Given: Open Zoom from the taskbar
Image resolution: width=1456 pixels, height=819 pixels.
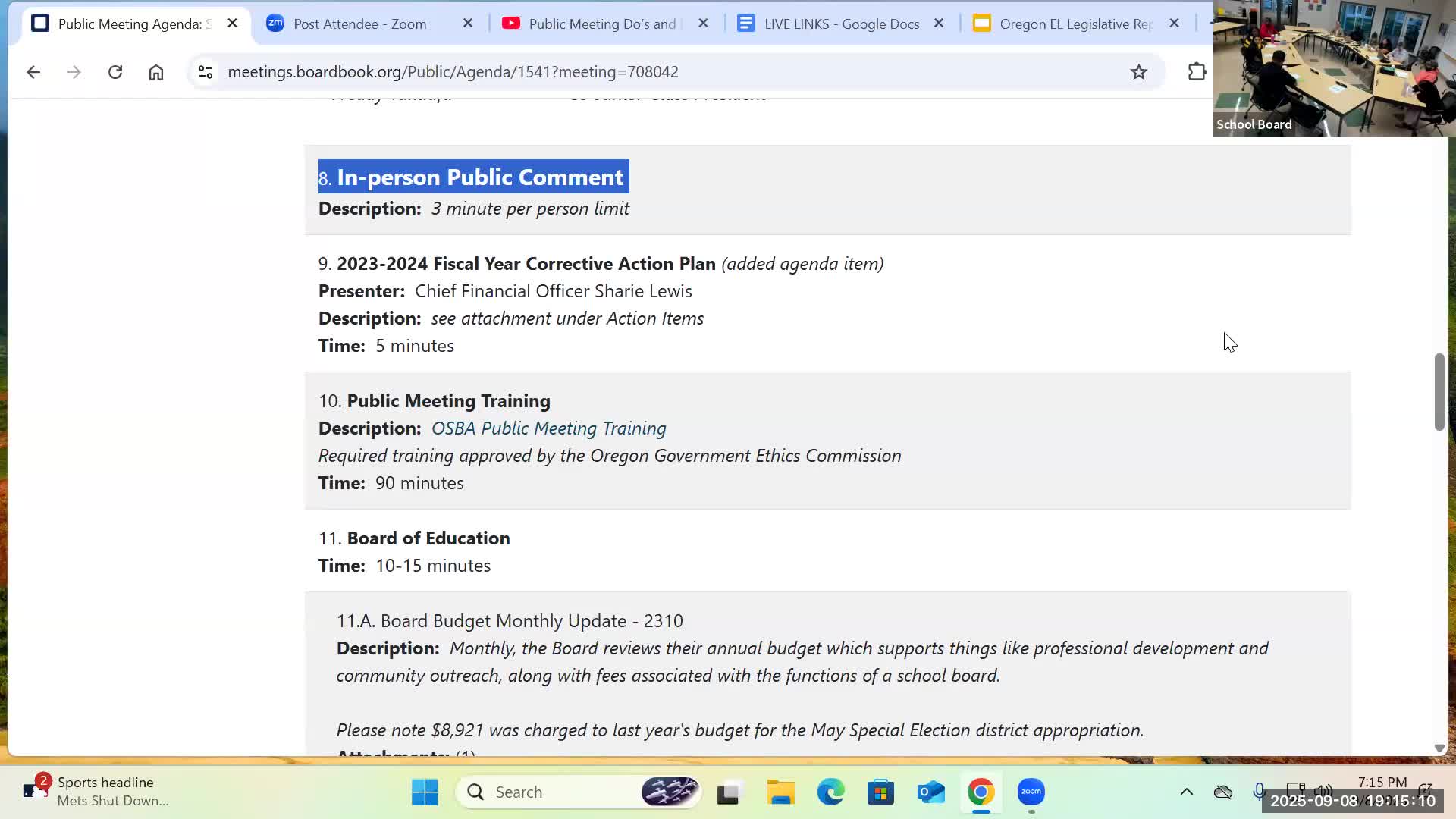Looking at the screenshot, I should [x=1031, y=792].
